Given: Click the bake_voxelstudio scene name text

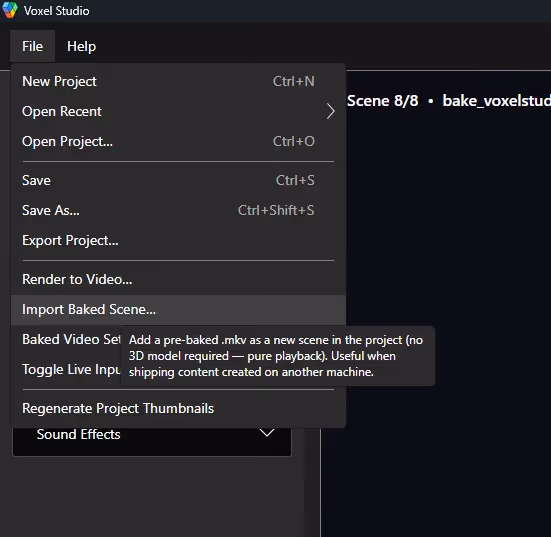Looking at the screenshot, I should click(x=497, y=101).
